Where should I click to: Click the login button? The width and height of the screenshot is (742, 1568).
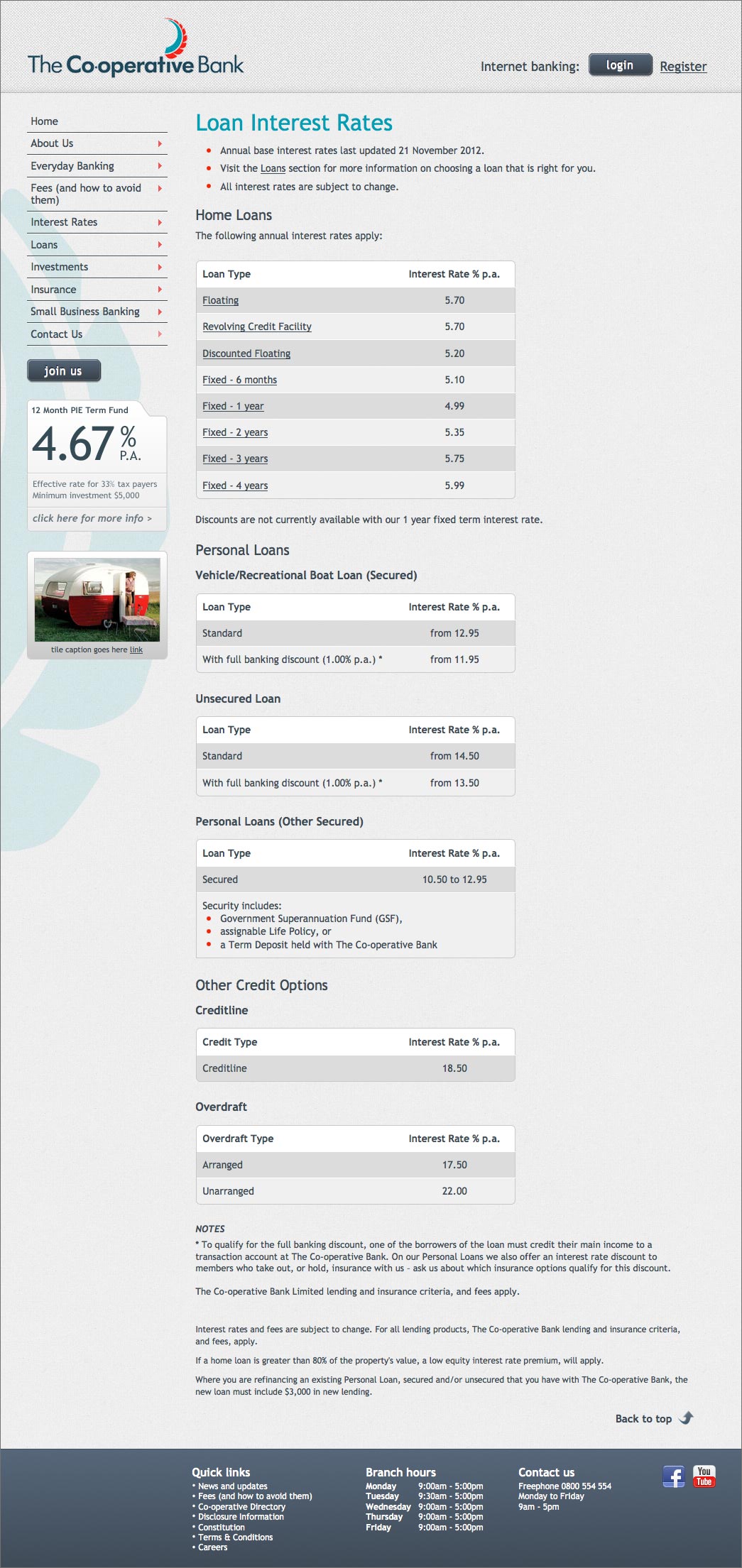coord(620,65)
